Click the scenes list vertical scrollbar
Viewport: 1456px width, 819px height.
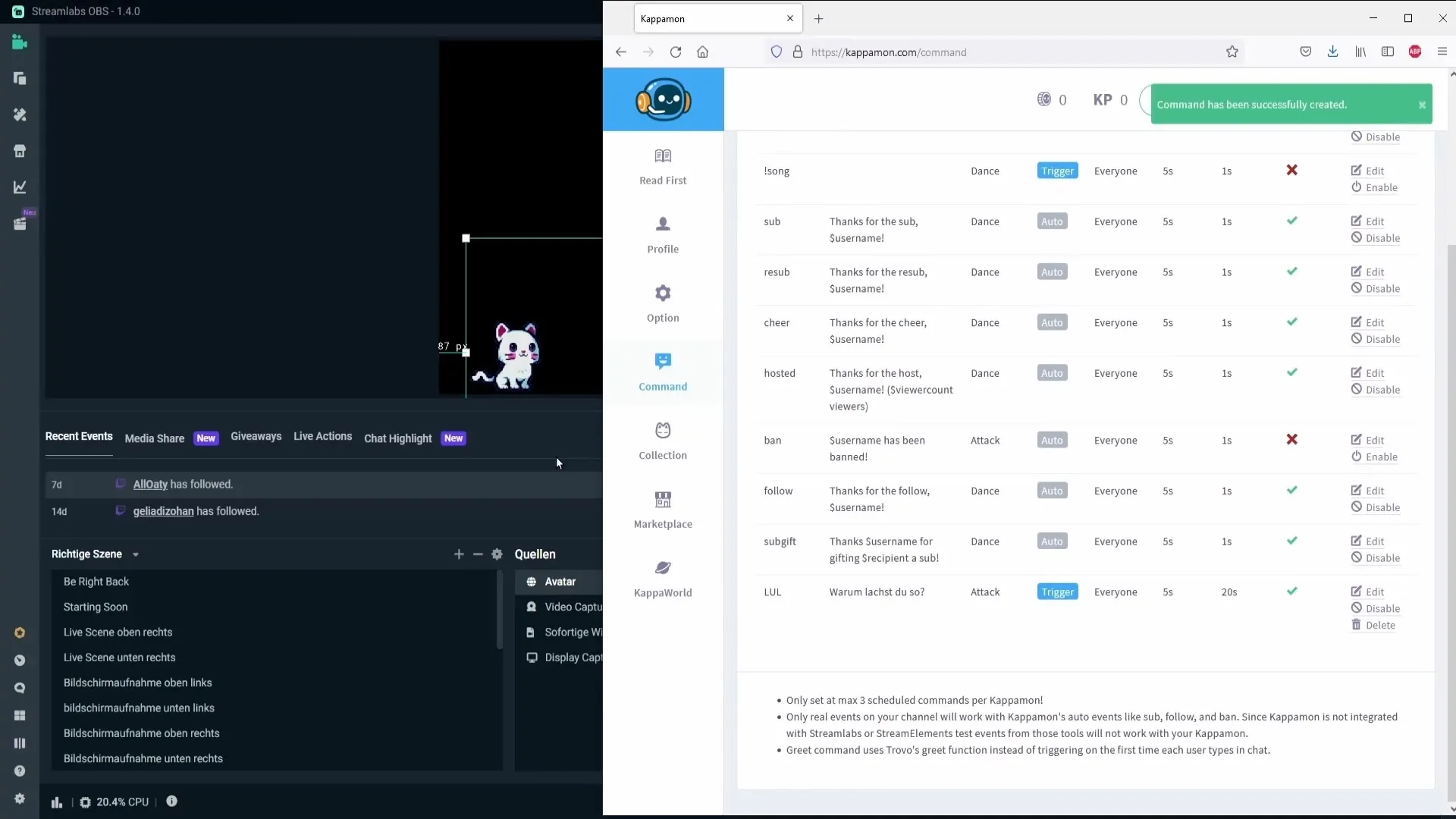499,609
